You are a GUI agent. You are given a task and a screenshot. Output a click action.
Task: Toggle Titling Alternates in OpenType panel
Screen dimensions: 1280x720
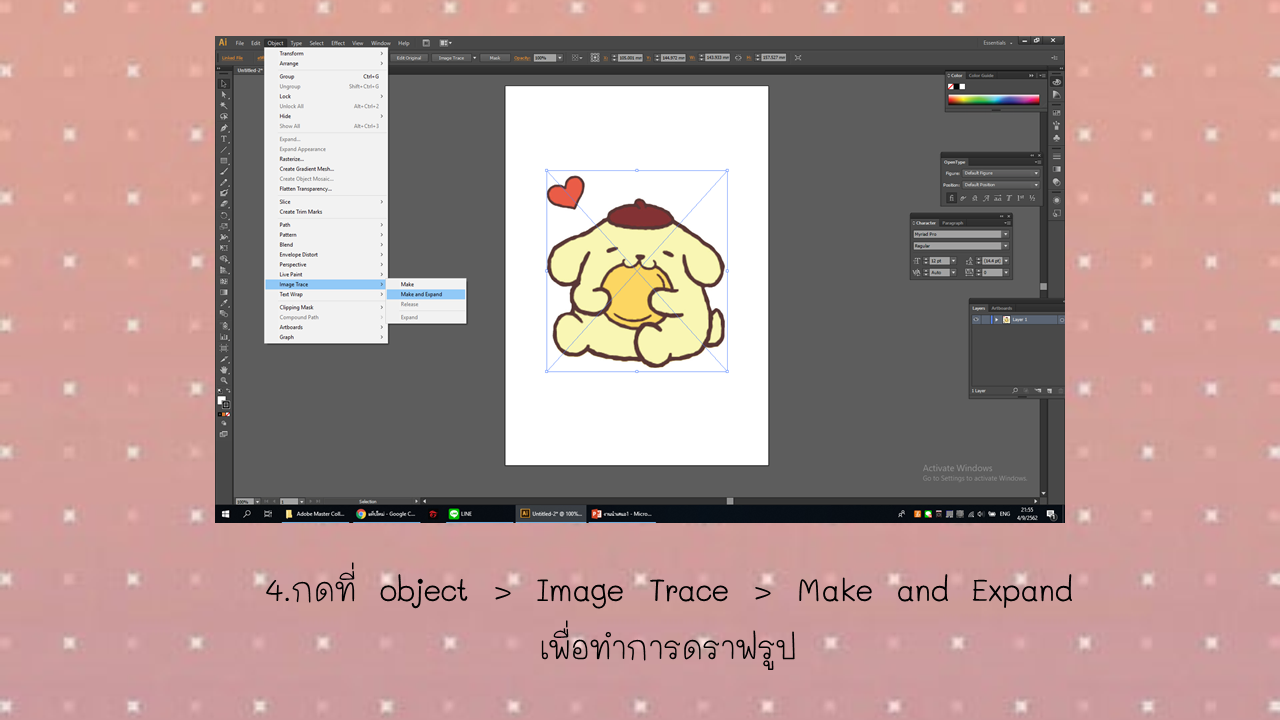pos(1009,198)
